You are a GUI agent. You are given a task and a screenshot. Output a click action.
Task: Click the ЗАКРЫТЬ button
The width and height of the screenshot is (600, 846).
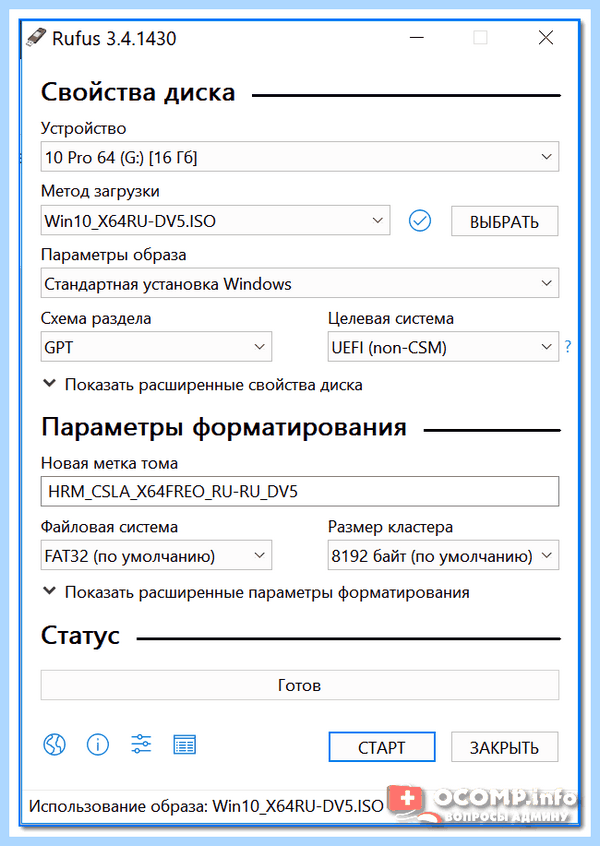[x=504, y=747]
